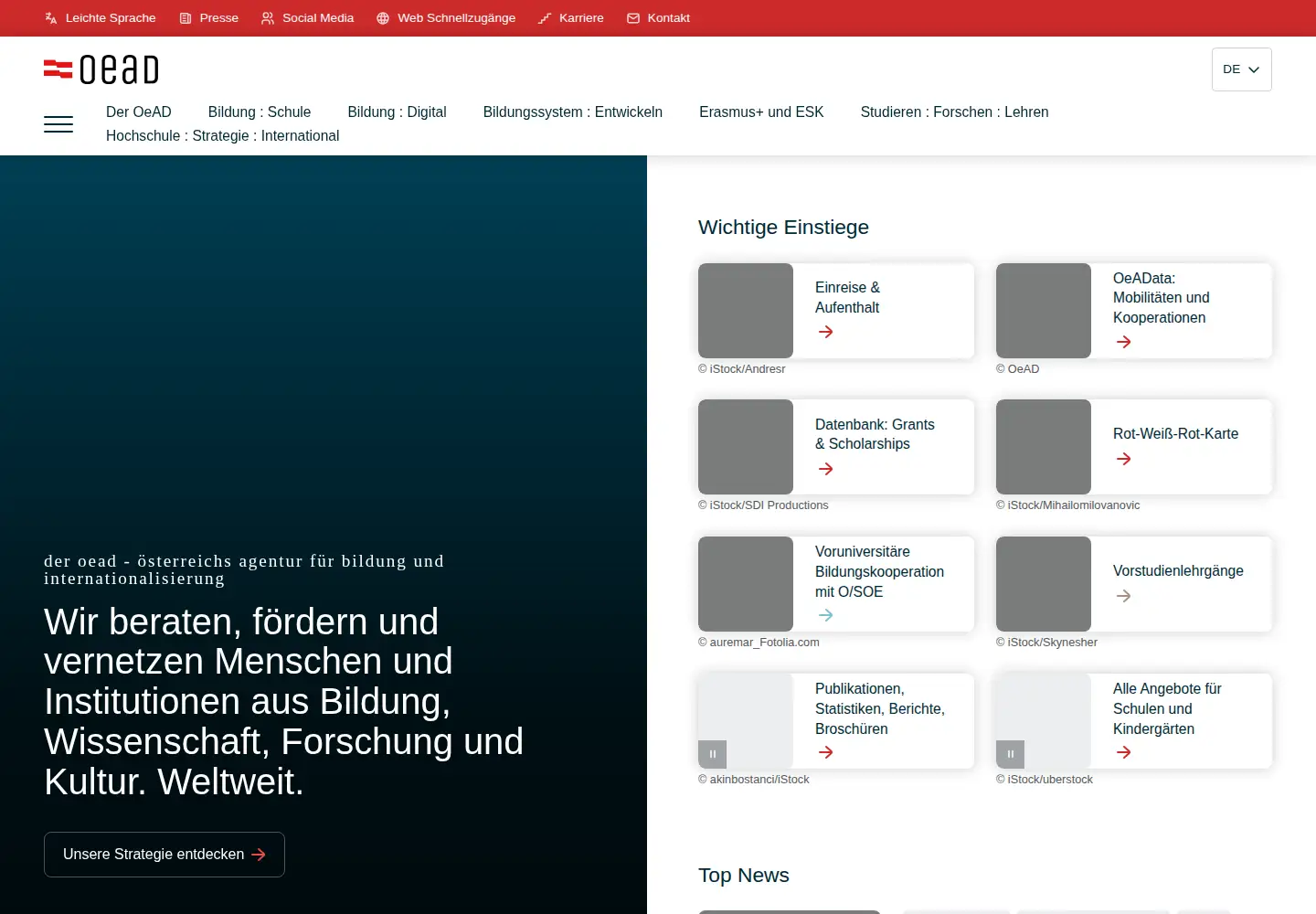This screenshot has height=914, width=1316.
Task: Click the Presse newspaper icon
Action: [x=186, y=18]
